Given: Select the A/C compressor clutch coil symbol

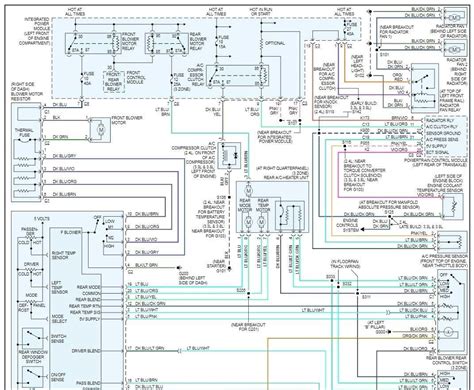Looking at the screenshot, I should coord(225,155).
